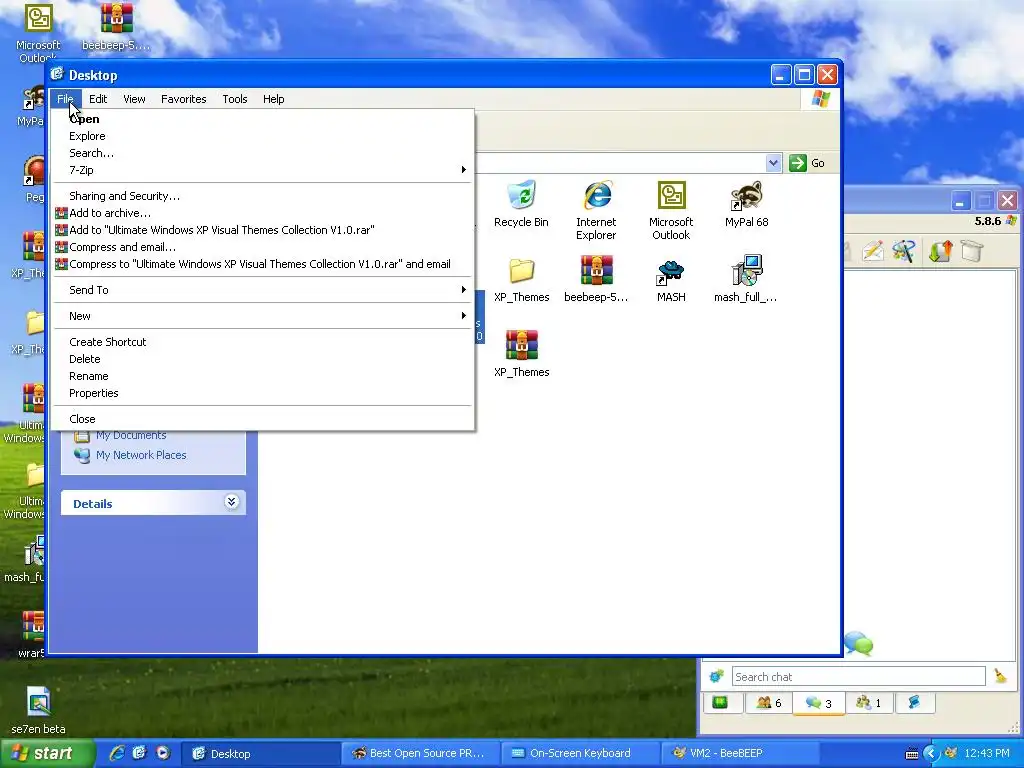Click the tools icon in BeeBEEP toolbar
The image size is (1024, 768).
click(904, 251)
